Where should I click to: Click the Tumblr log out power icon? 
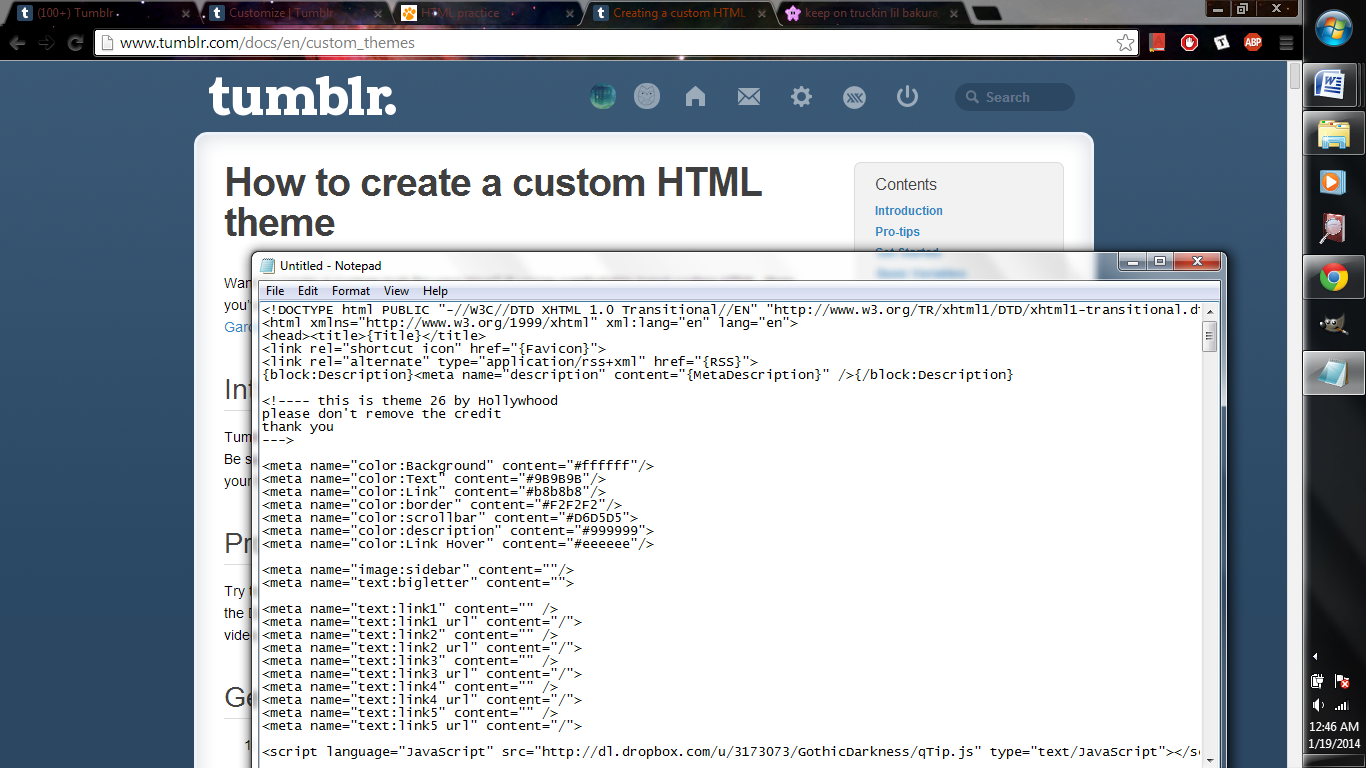907,96
